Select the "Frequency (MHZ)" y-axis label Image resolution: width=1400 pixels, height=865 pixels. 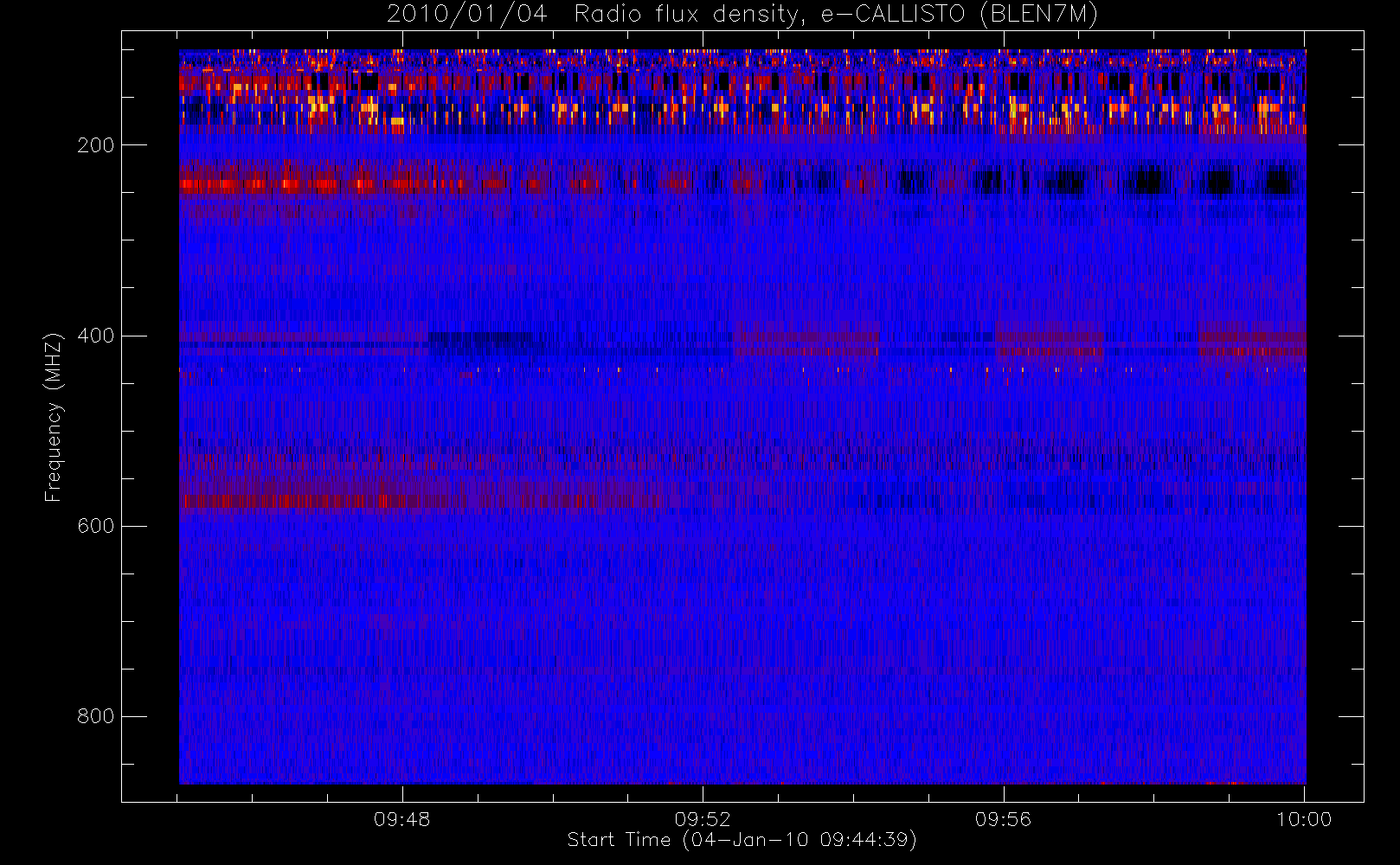tap(54, 417)
